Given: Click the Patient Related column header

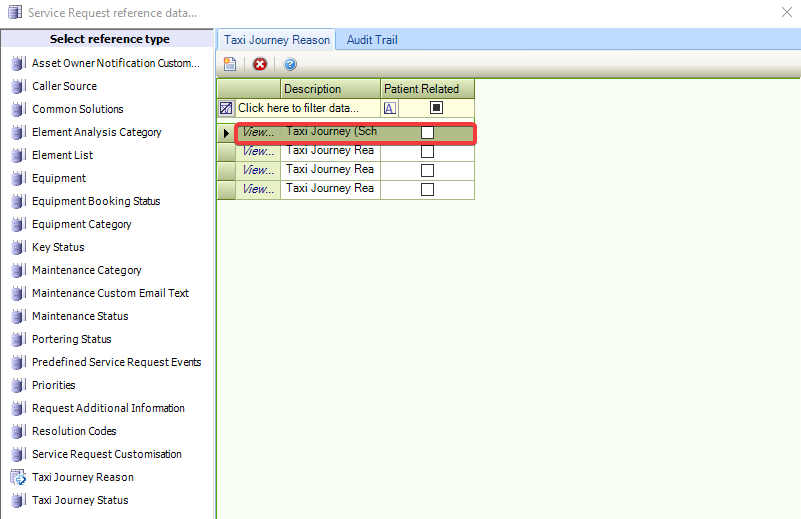Looking at the screenshot, I should pos(426,89).
